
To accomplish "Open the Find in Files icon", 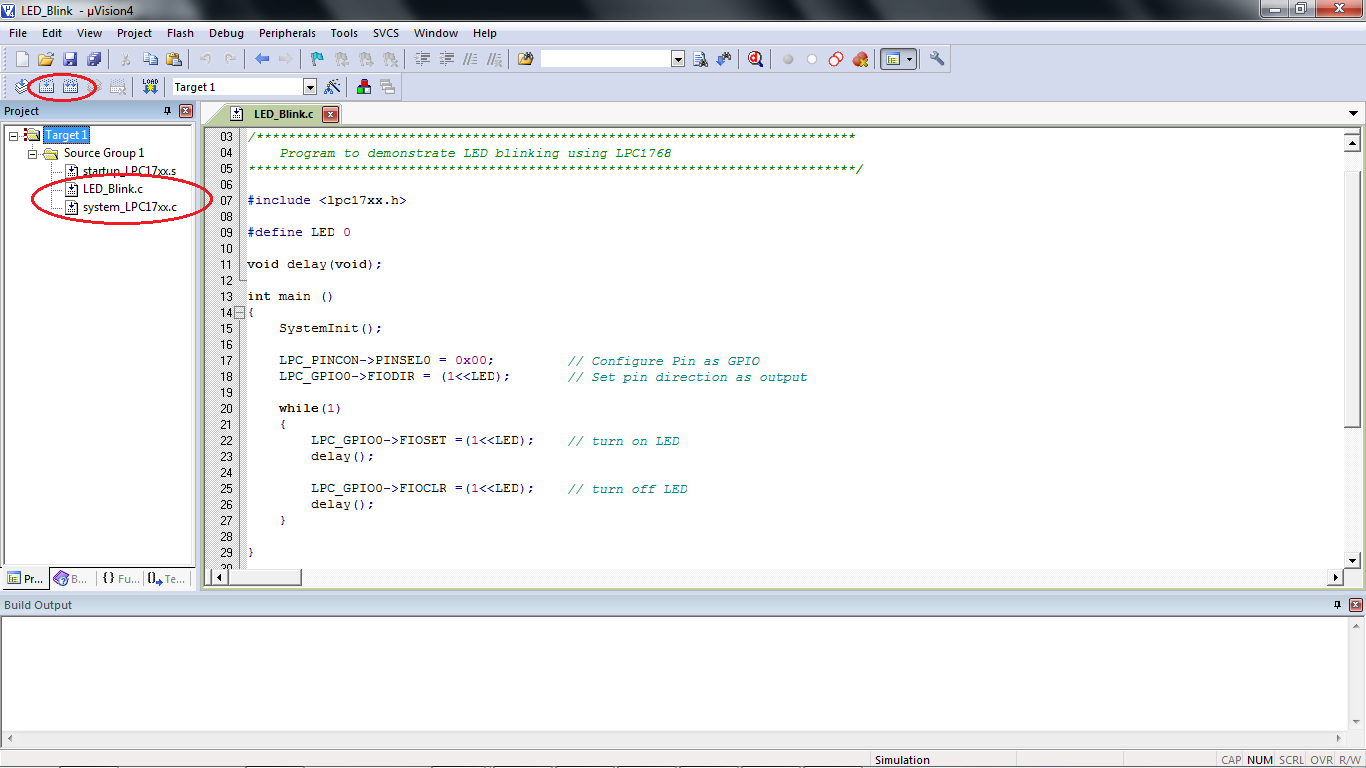I will [526, 59].
